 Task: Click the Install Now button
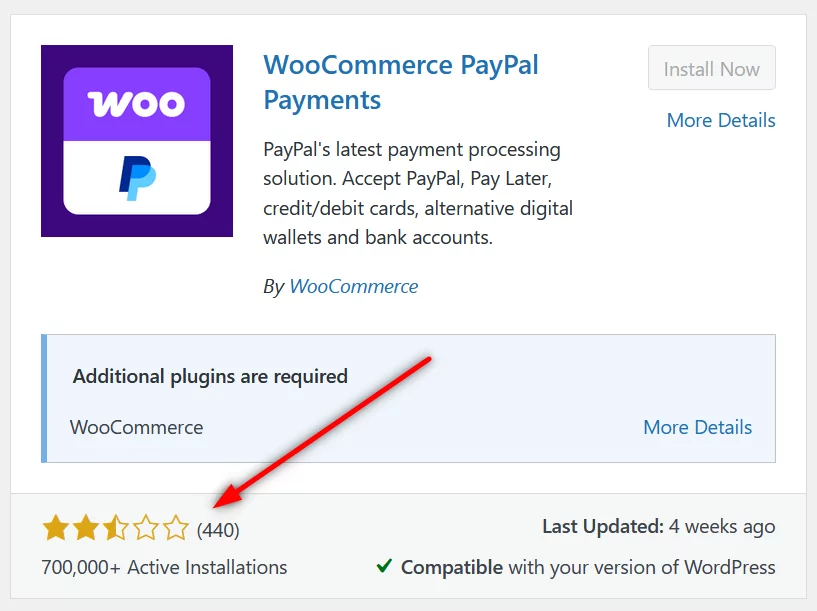pos(711,68)
